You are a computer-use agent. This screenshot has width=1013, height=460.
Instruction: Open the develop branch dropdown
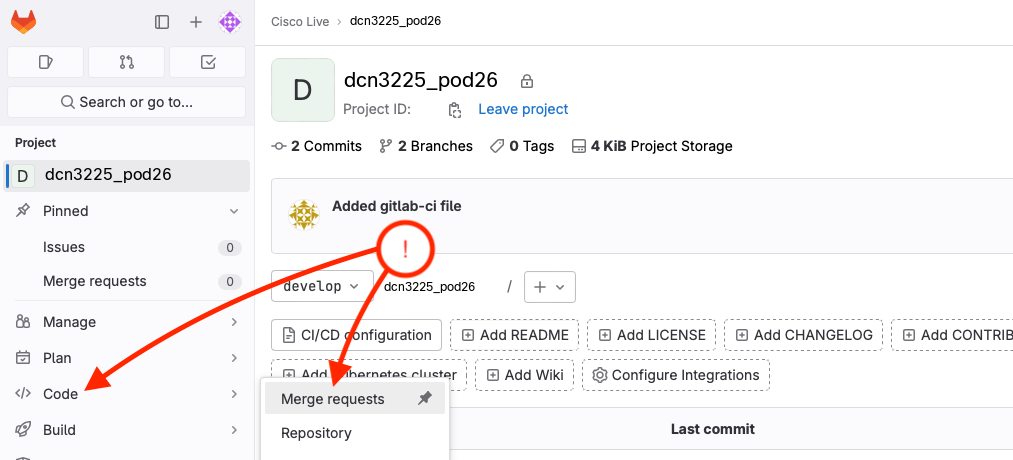coord(322,287)
